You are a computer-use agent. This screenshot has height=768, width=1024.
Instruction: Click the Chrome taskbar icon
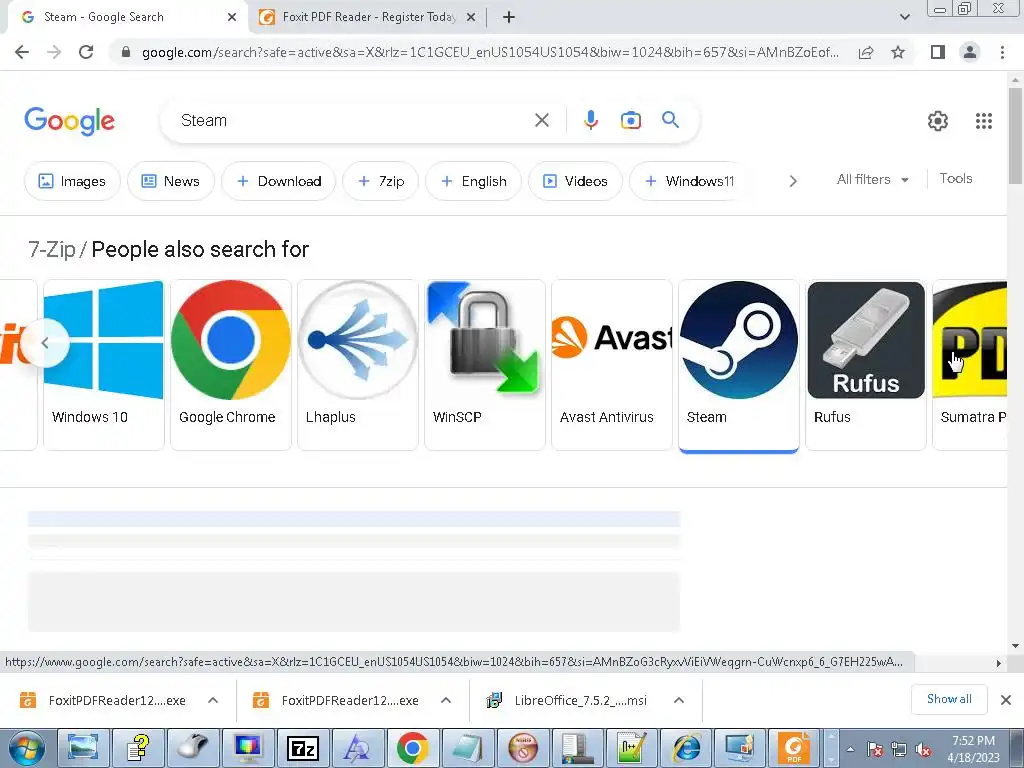pos(412,748)
